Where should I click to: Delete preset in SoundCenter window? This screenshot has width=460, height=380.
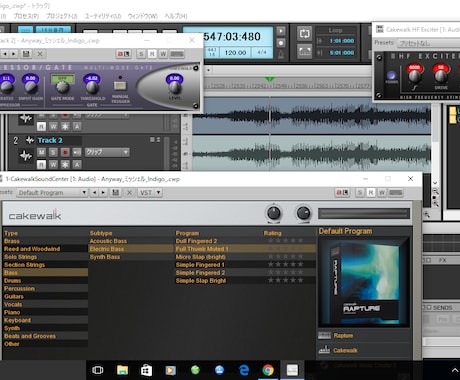click(129, 193)
